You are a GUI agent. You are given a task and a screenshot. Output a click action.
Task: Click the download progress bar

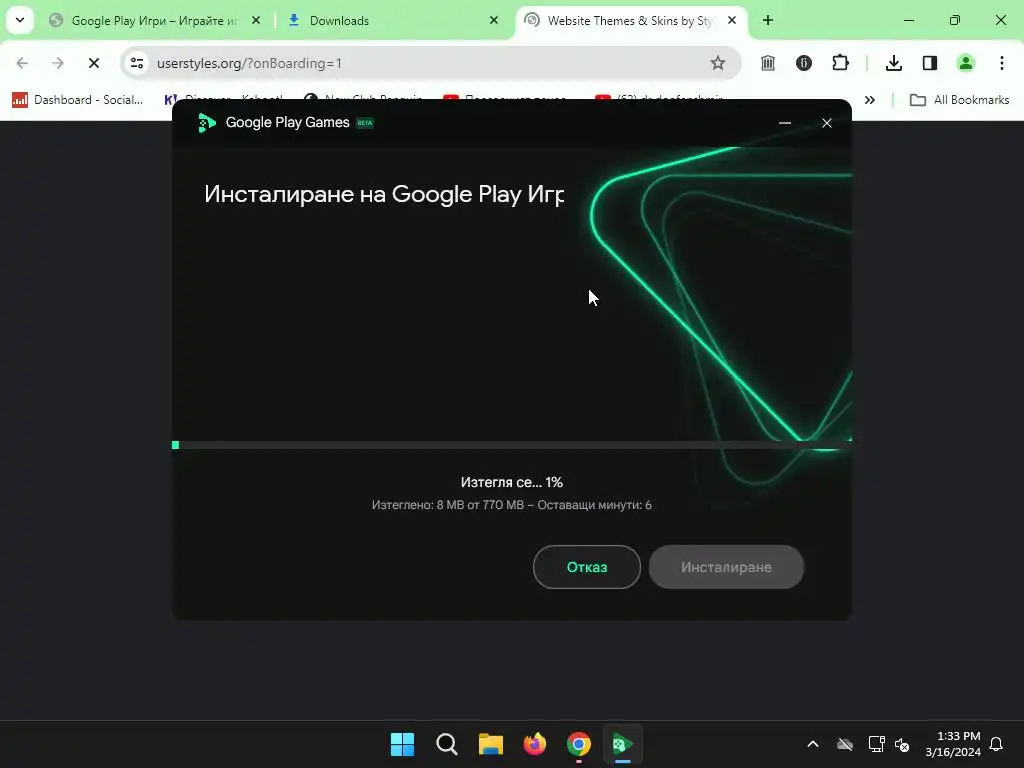tap(512, 445)
